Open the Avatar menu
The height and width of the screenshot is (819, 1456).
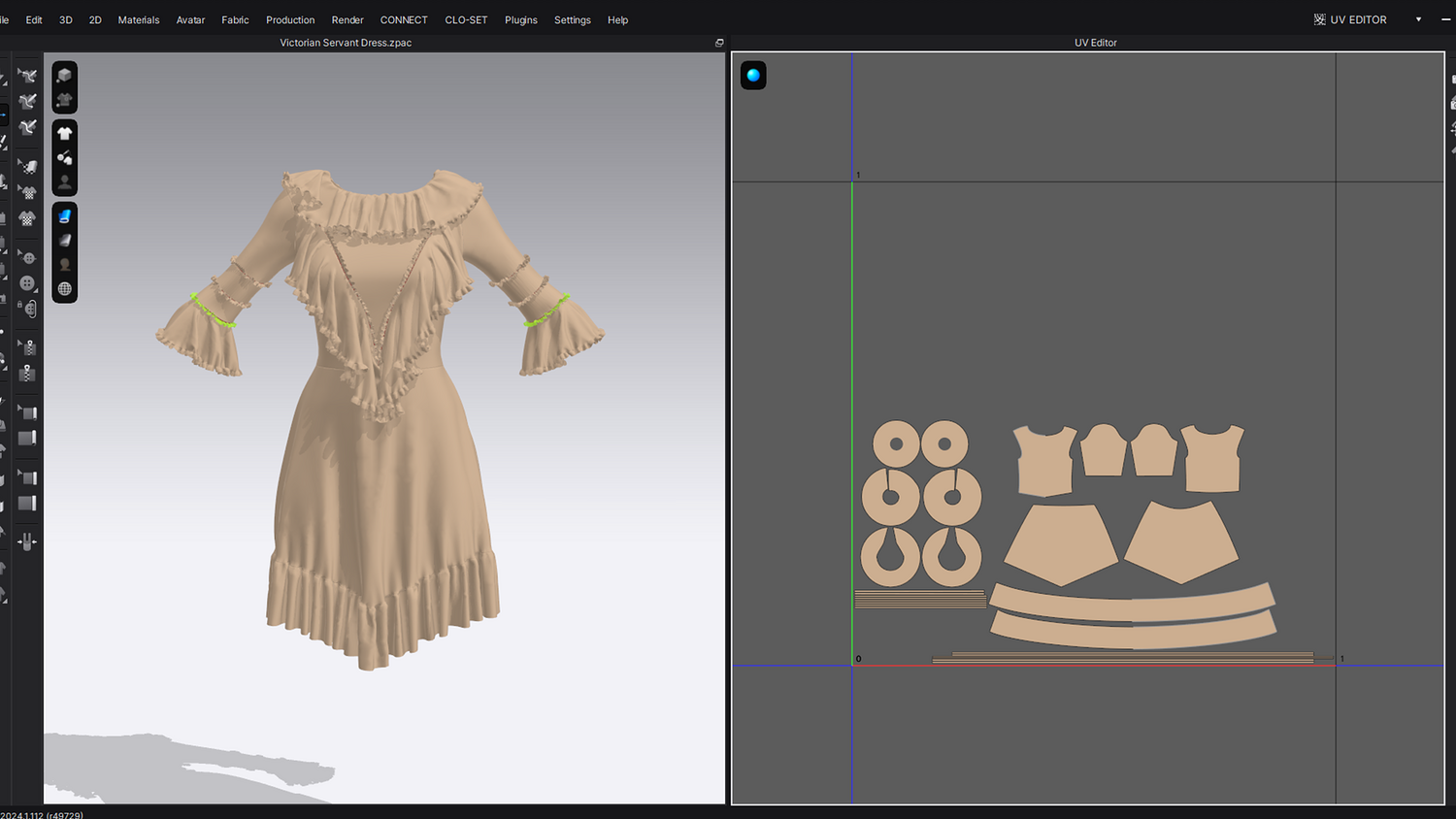(190, 19)
